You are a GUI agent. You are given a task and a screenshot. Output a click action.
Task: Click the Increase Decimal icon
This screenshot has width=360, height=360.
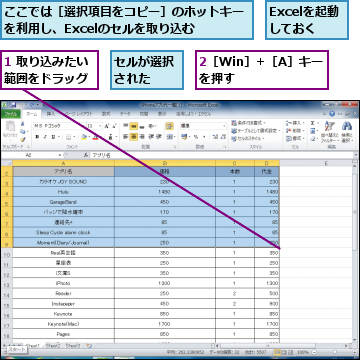tap(215, 137)
